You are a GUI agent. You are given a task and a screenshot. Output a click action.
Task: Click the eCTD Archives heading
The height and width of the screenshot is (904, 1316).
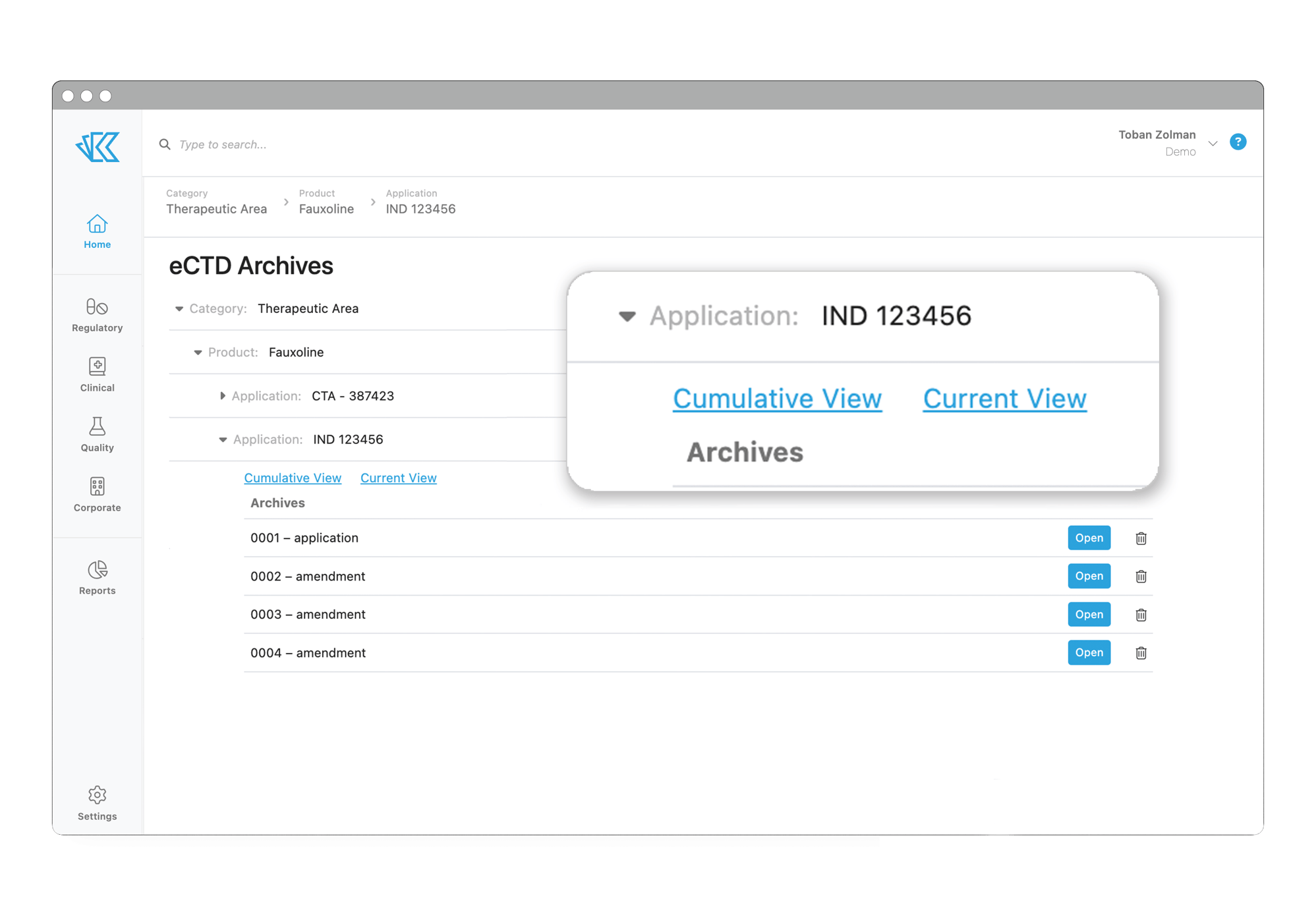[251, 266]
